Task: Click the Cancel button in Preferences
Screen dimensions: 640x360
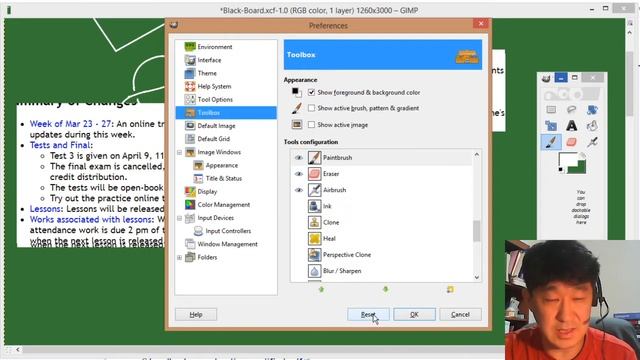Action: coord(460,315)
